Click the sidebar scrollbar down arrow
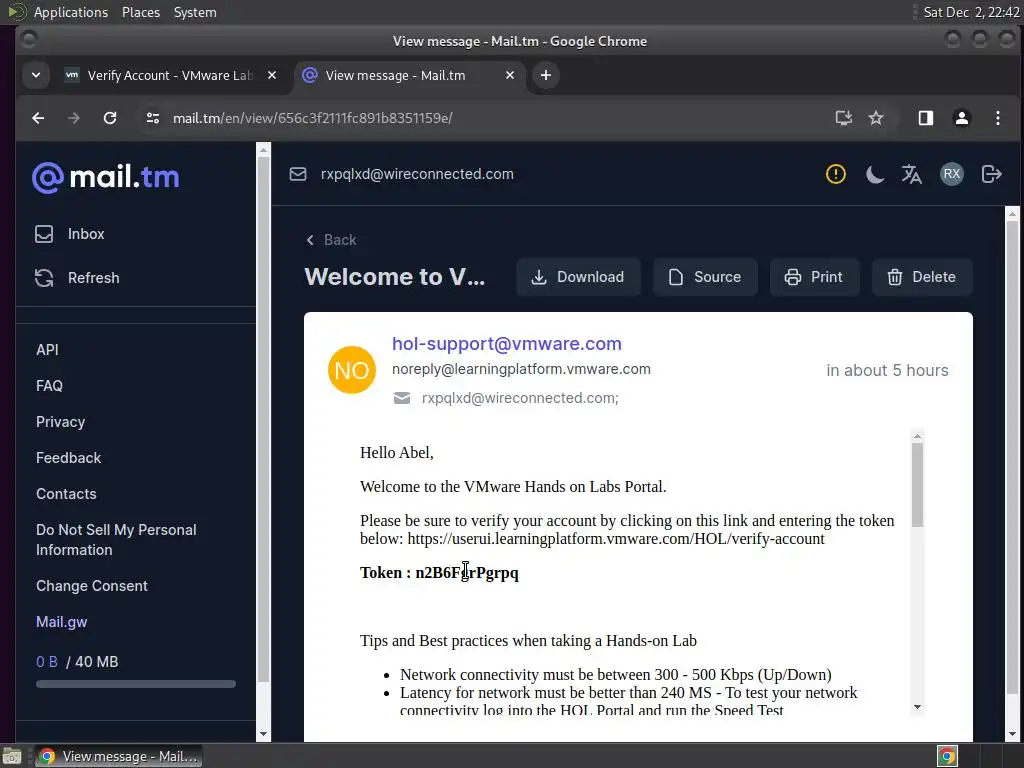Screen dimensions: 1024x768 (263, 734)
